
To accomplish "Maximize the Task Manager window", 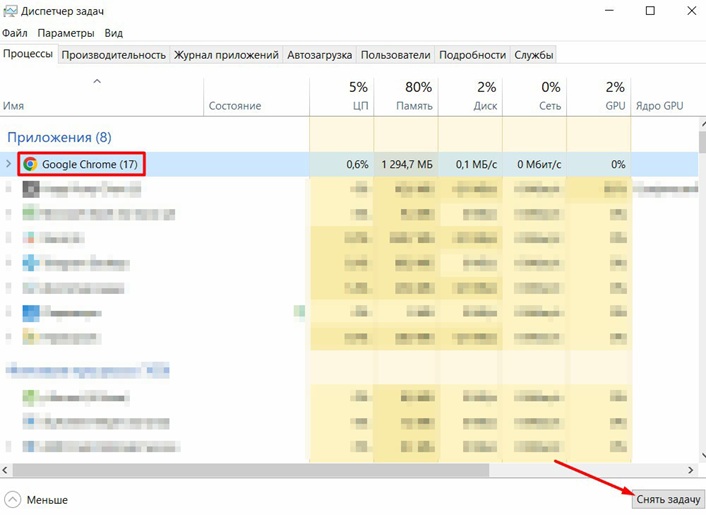I will [x=650, y=11].
